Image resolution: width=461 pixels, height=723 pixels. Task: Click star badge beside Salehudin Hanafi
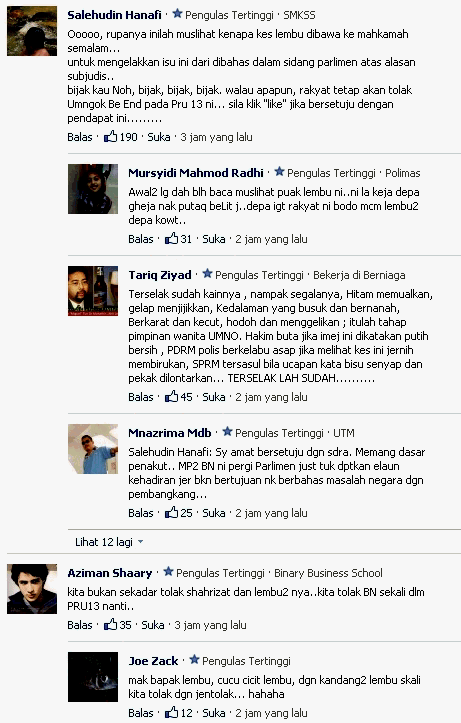click(177, 14)
